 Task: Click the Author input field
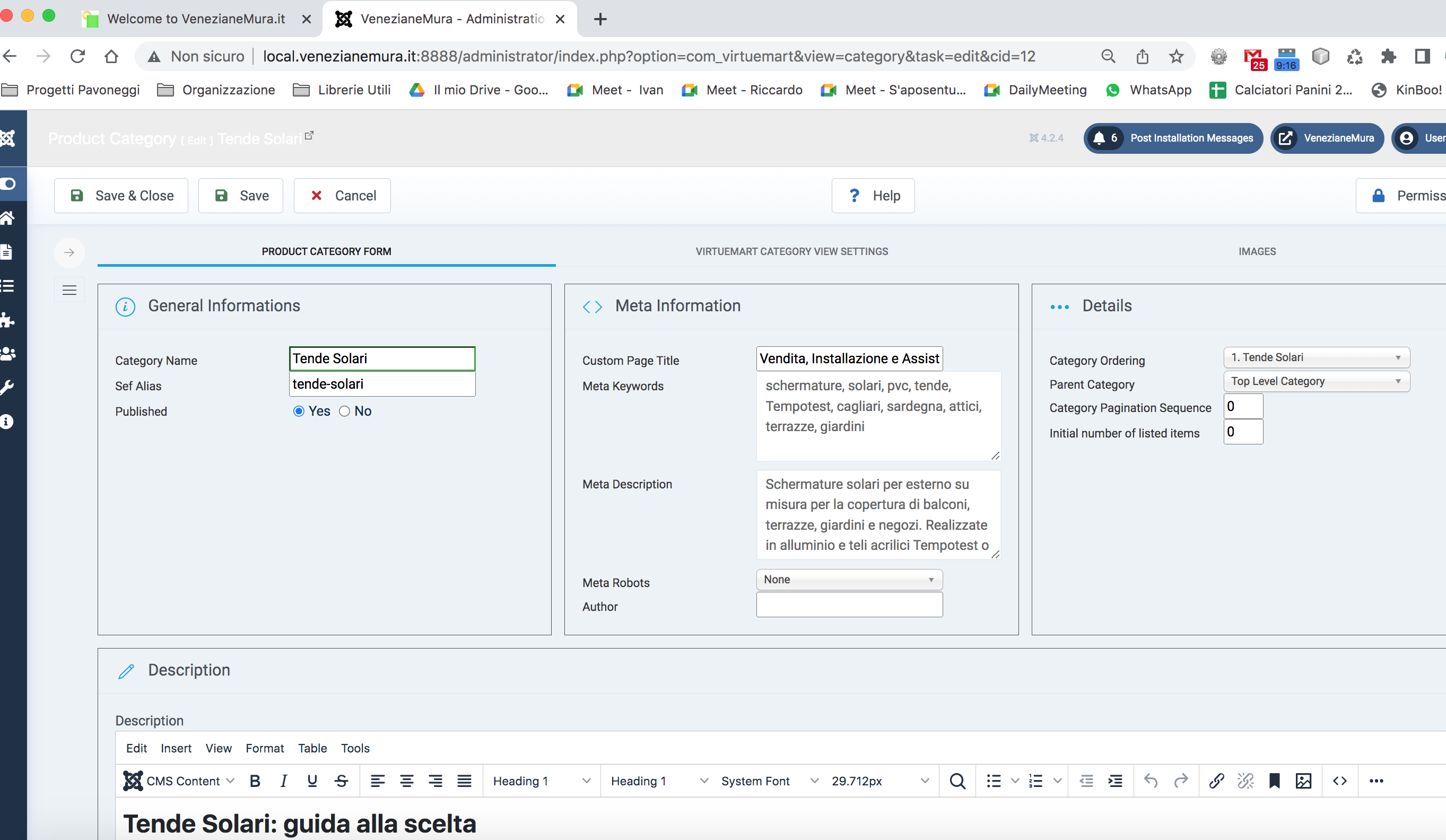pyautogui.click(x=849, y=605)
